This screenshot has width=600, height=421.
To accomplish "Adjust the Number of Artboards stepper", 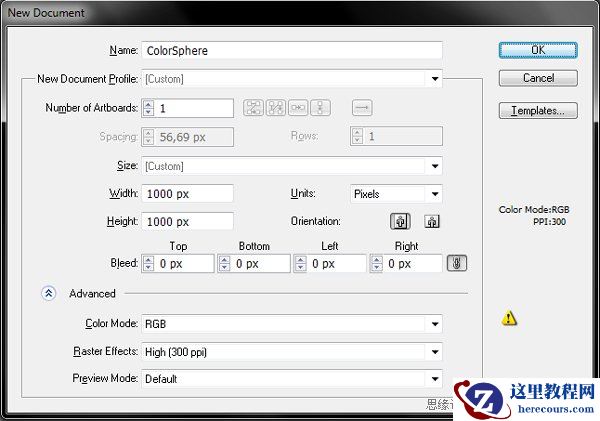I will pyautogui.click(x=148, y=108).
